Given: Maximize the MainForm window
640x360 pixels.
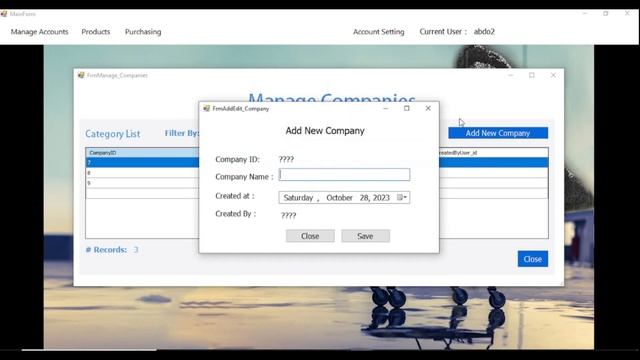Looking at the screenshot, I should click(606, 13).
